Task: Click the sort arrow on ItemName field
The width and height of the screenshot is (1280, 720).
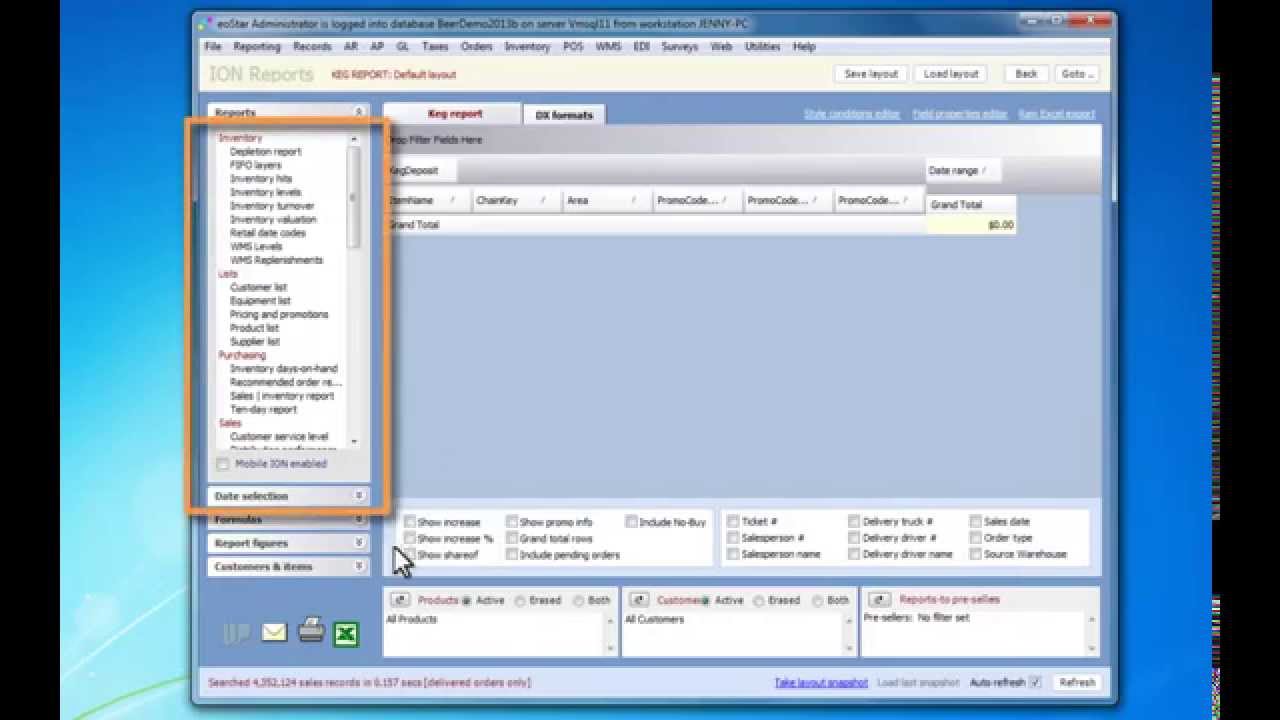Action: tap(453, 201)
